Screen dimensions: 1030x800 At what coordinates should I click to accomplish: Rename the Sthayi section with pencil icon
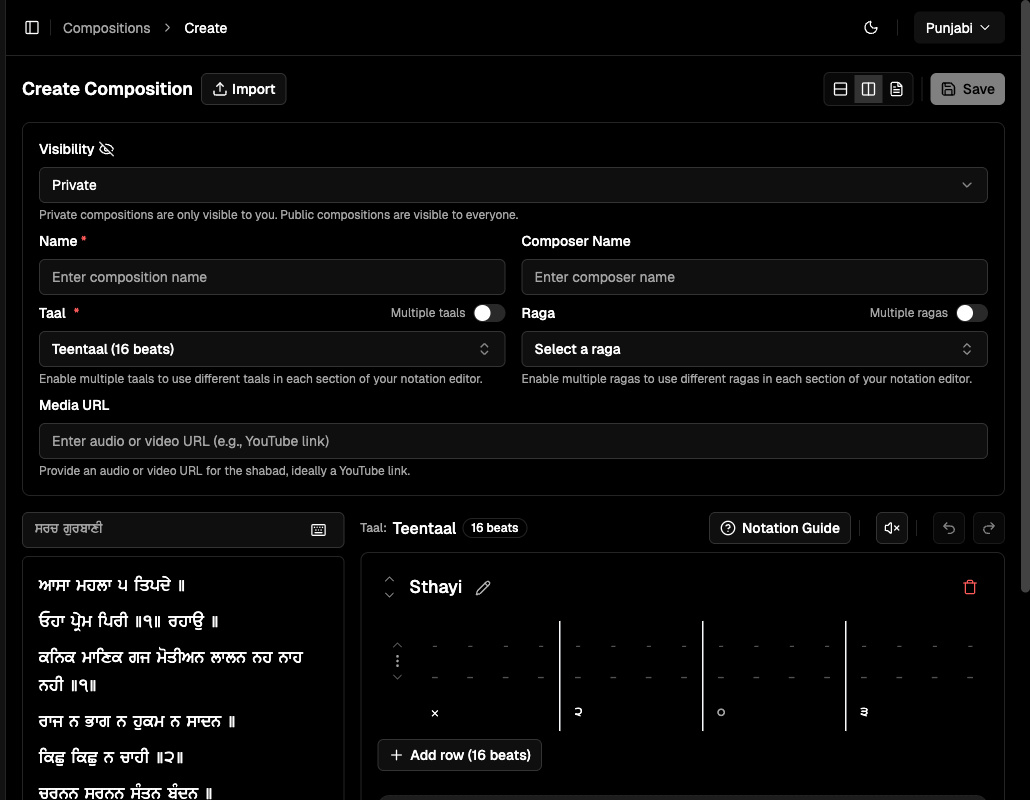click(483, 587)
